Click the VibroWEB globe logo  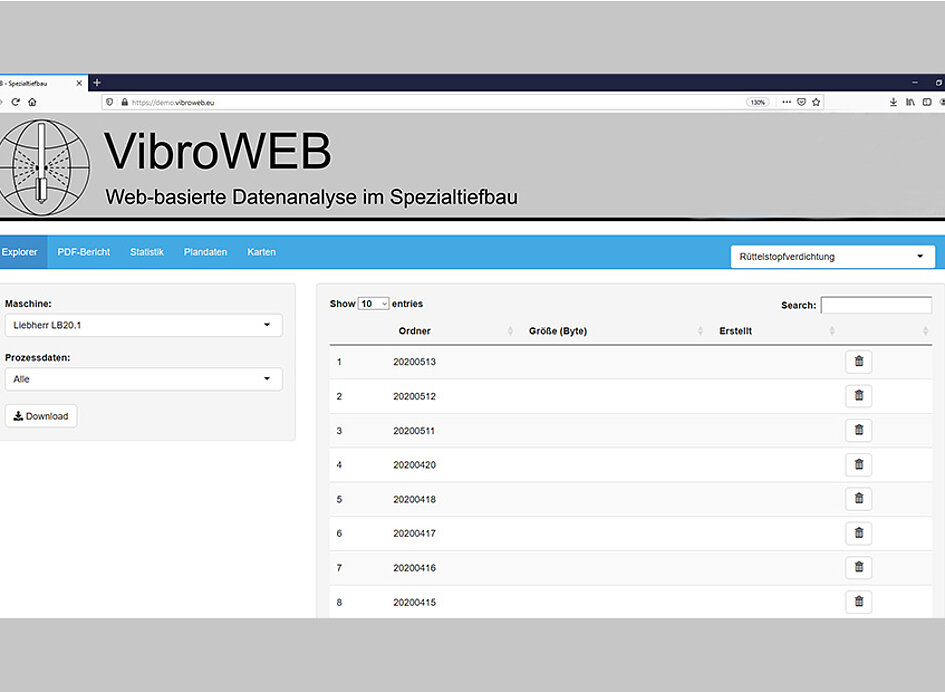coord(43,167)
